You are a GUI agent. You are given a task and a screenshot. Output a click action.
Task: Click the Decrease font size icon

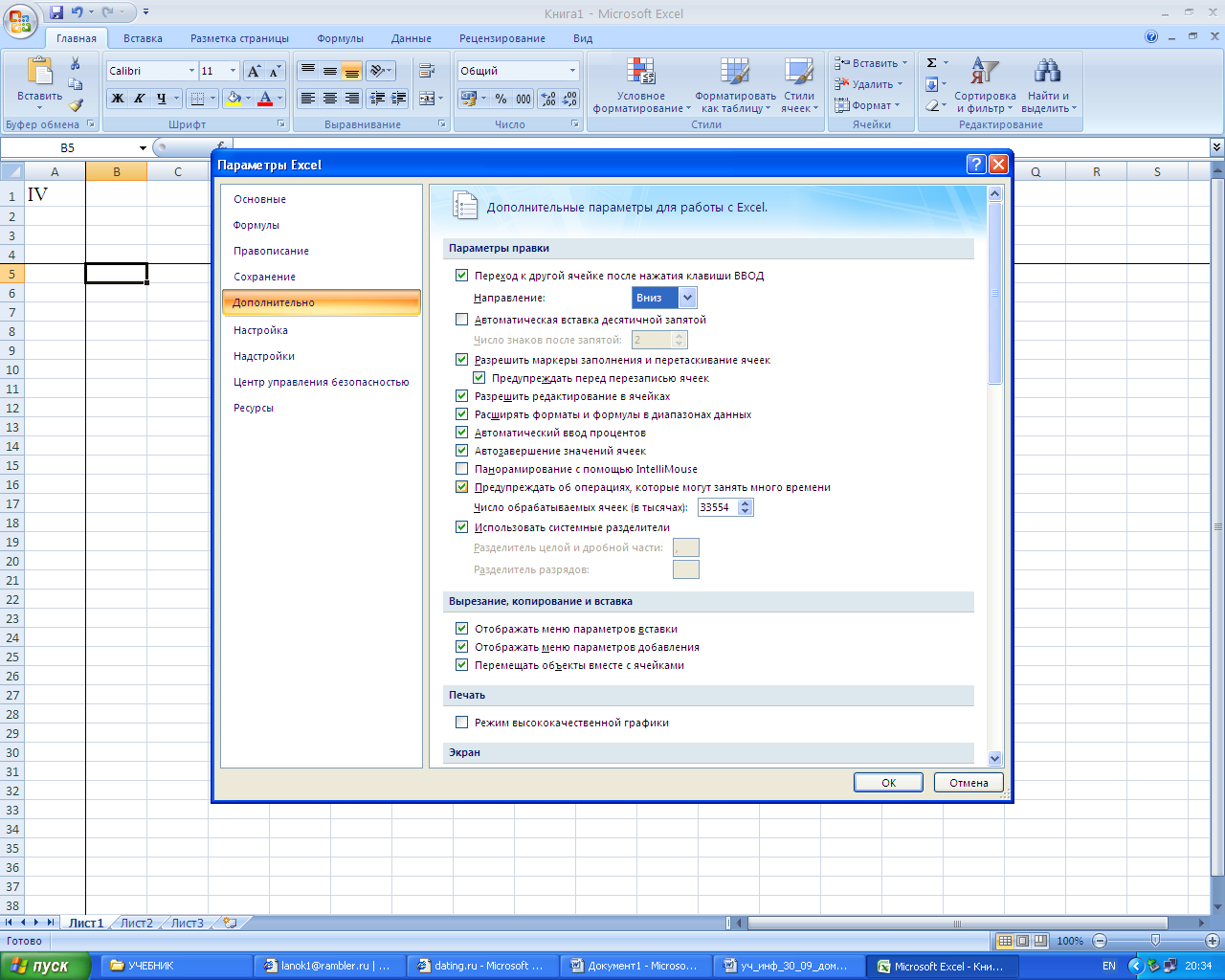pyautogui.click(x=275, y=71)
